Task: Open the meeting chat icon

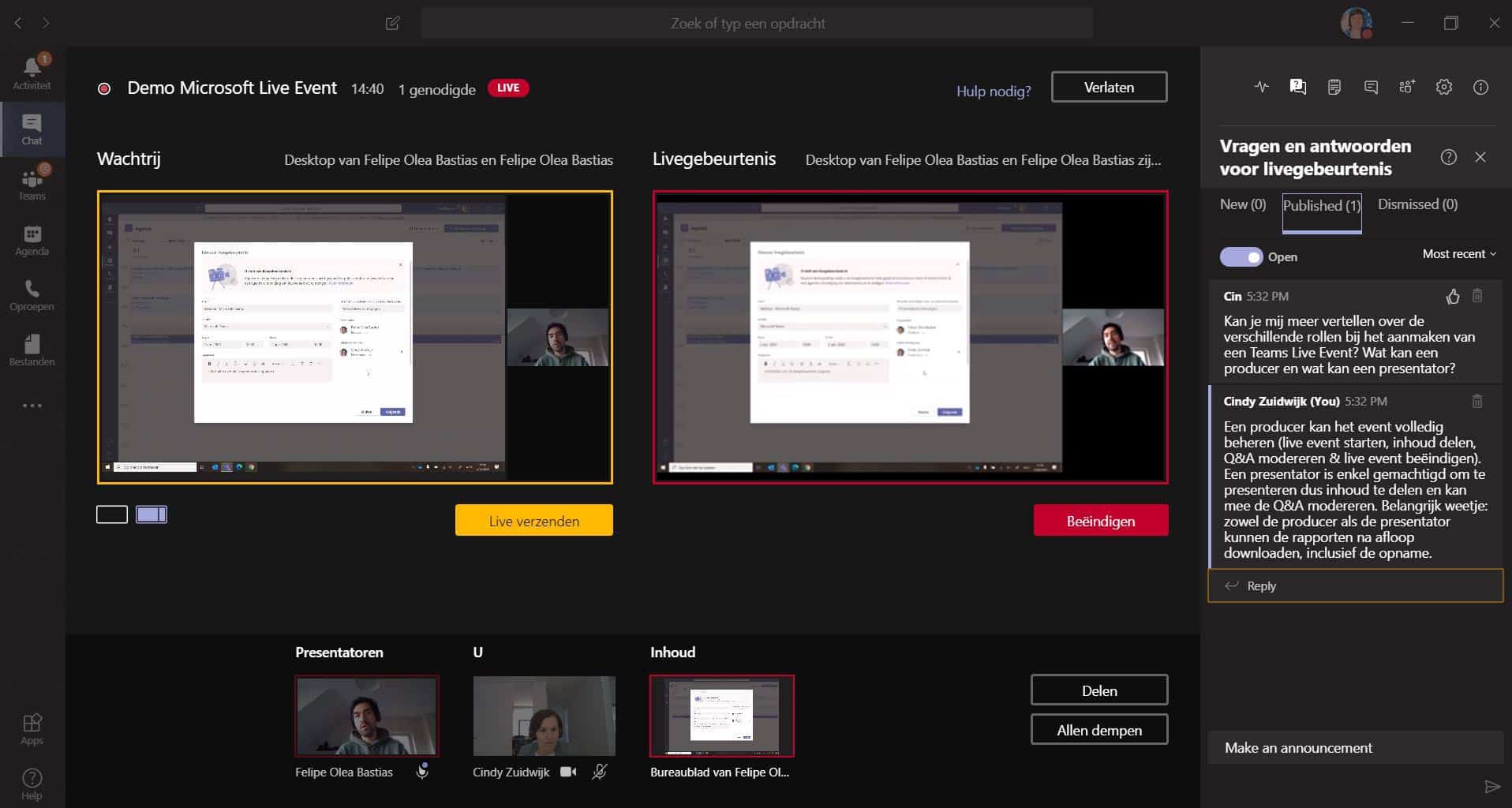Action: 1371,88
